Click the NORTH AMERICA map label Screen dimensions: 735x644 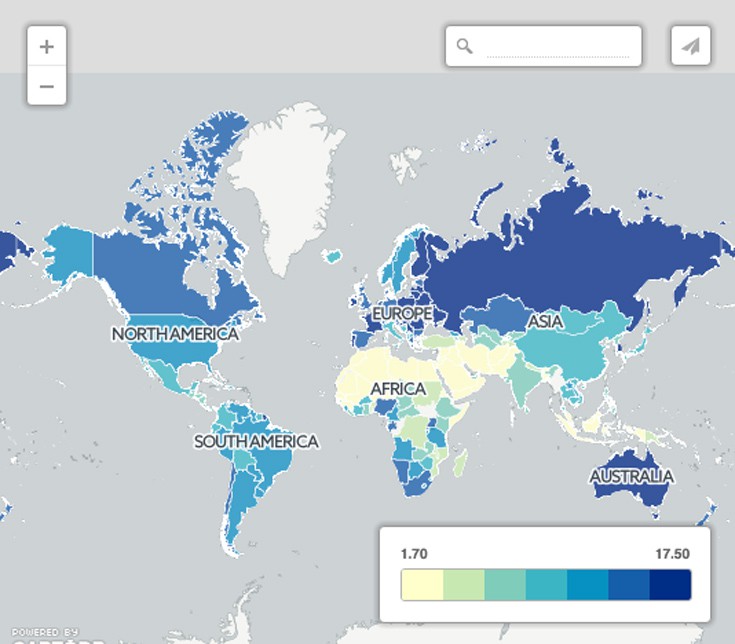[x=175, y=334]
